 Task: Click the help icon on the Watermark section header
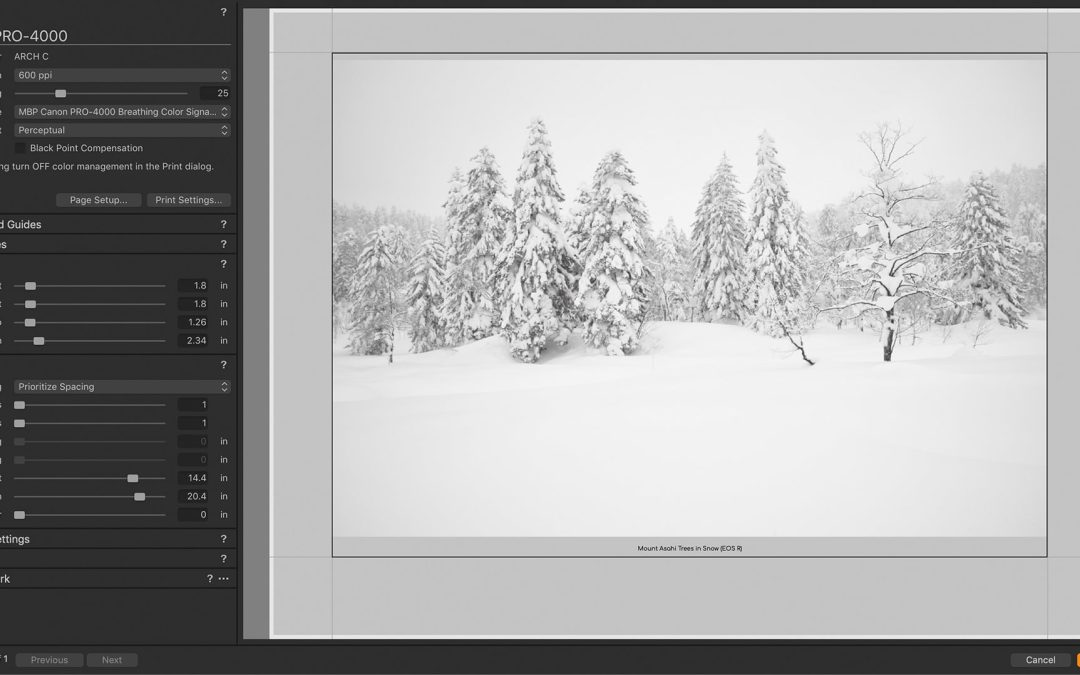pos(210,579)
